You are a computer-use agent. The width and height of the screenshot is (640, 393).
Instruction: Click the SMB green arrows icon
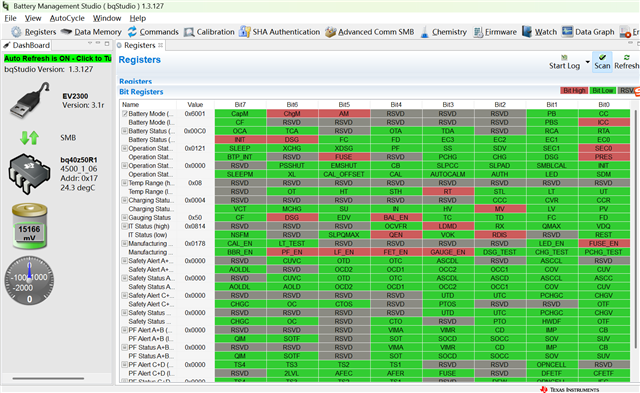click(x=29, y=138)
